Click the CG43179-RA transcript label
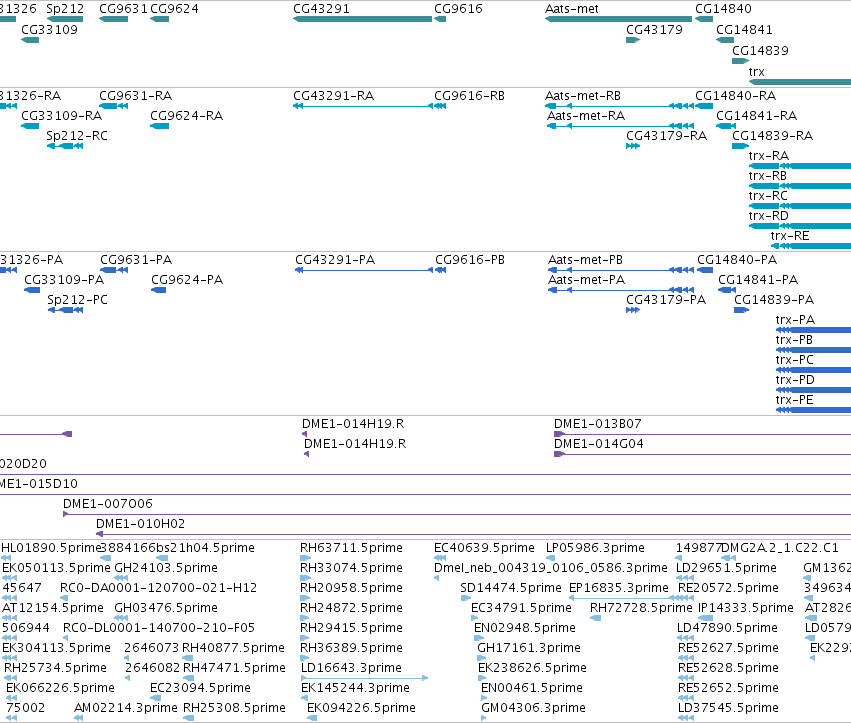The width and height of the screenshot is (851, 723). point(666,136)
